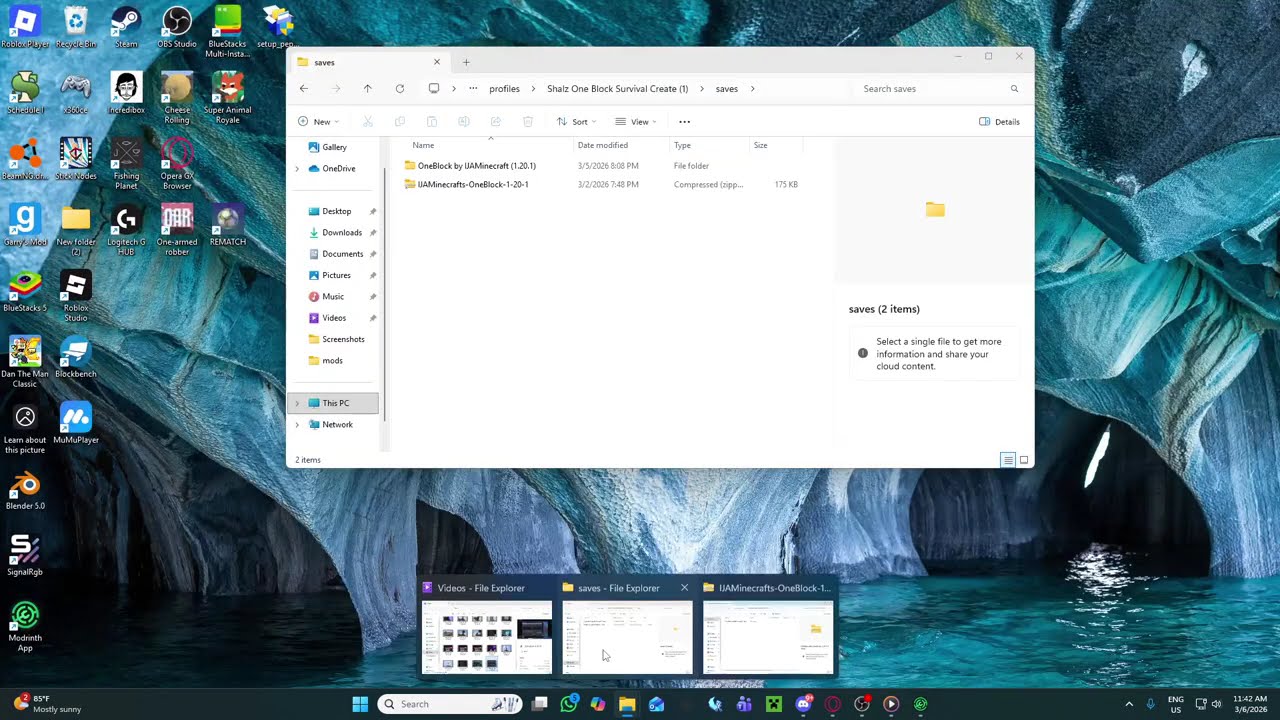
Task: Launch Roblox Studio desktop shortcut
Action: tap(76, 297)
